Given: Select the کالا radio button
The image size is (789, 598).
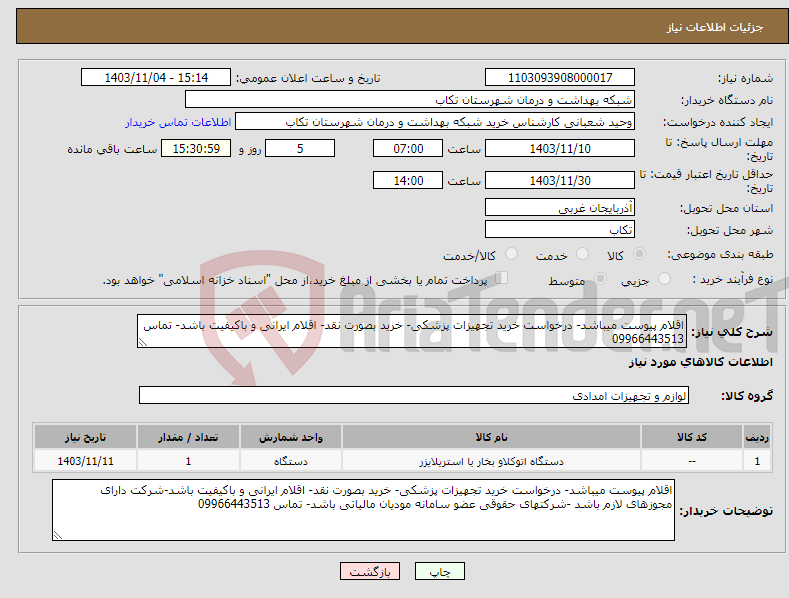Looking at the screenshot, I should 640,254.
